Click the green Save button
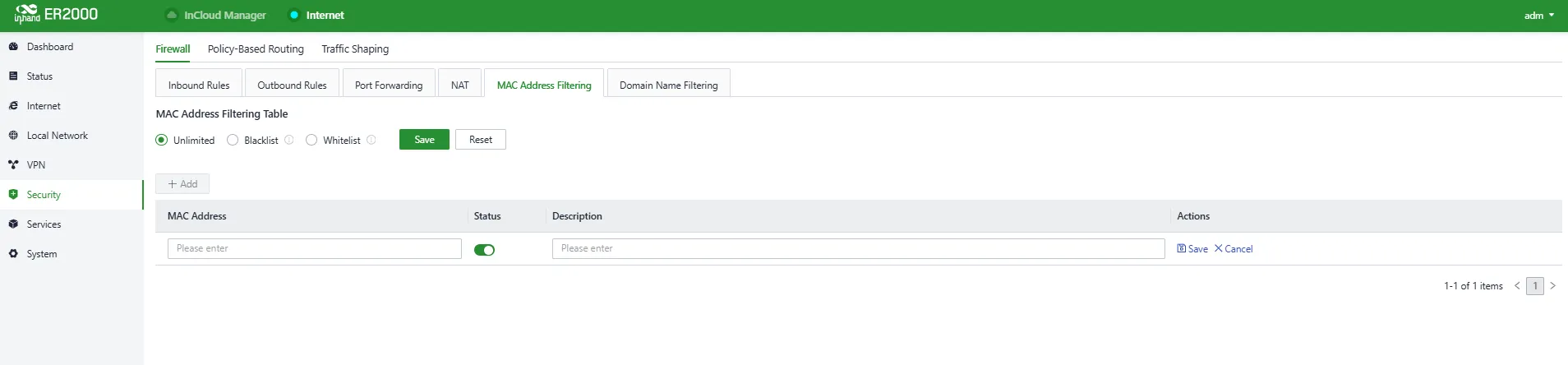1568x365 pixels. [424, 140]
